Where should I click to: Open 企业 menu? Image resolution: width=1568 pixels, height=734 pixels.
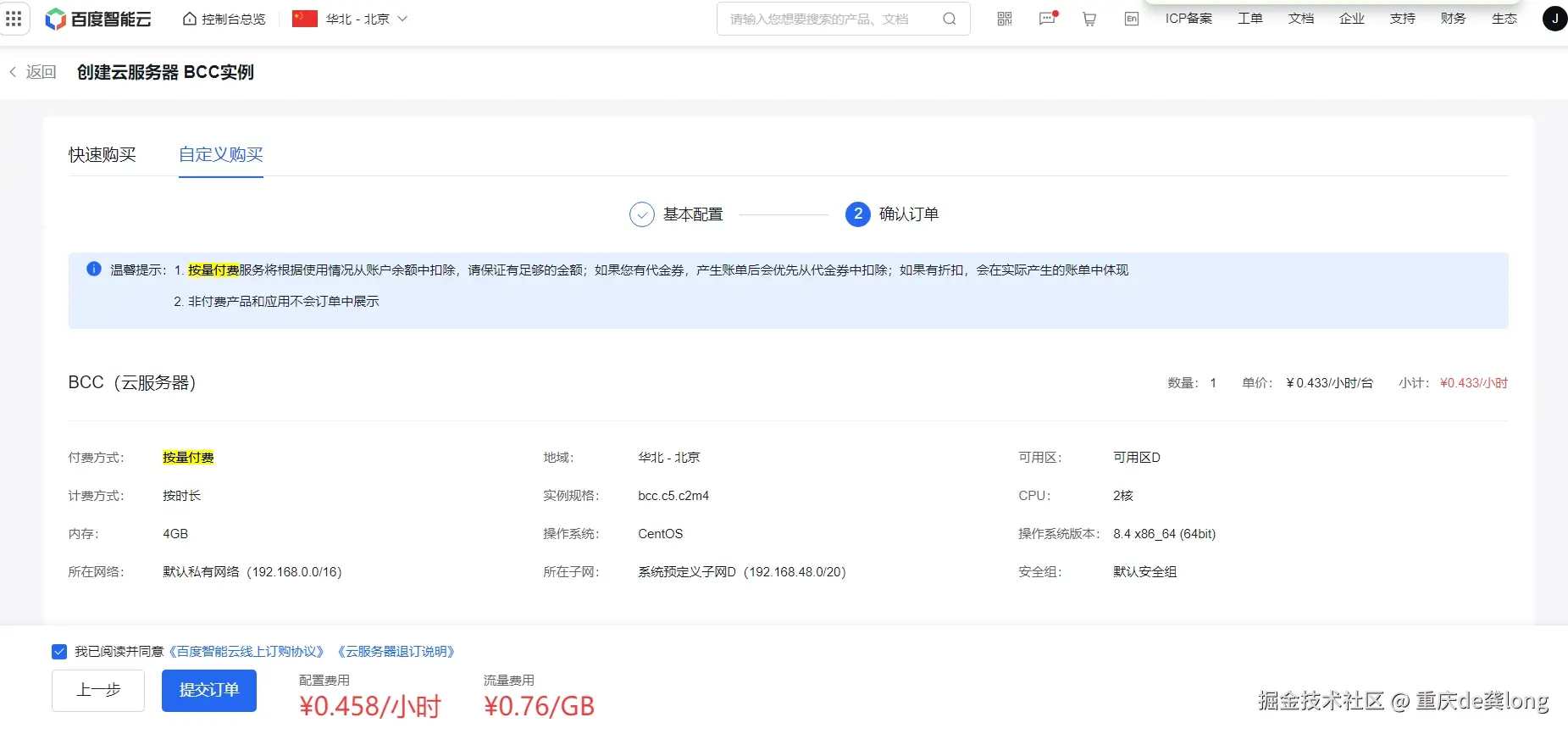coord(1352,19)
